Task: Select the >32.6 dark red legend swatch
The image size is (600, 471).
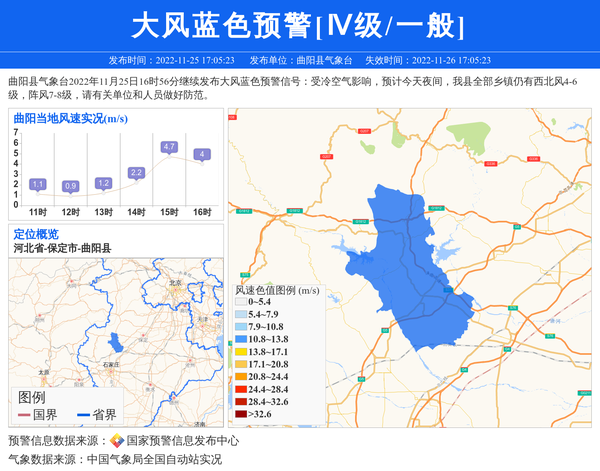Action: click(x=241, y=414)
